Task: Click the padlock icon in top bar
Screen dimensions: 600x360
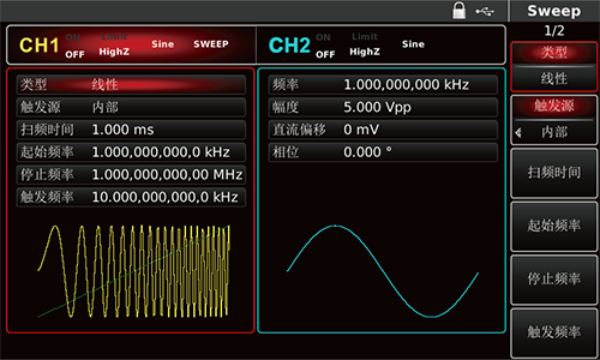Action: pyautogui.click(x=459, y=11)
